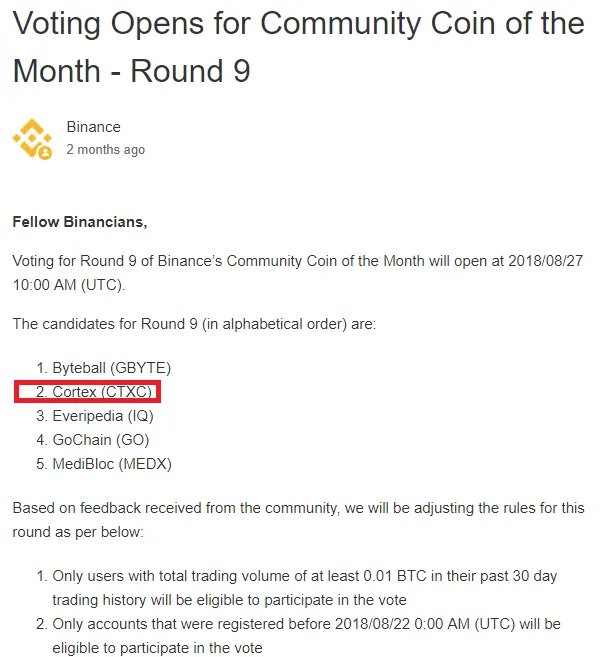Click the 'Based on feedback' paragraph

[x=298, y=520]
